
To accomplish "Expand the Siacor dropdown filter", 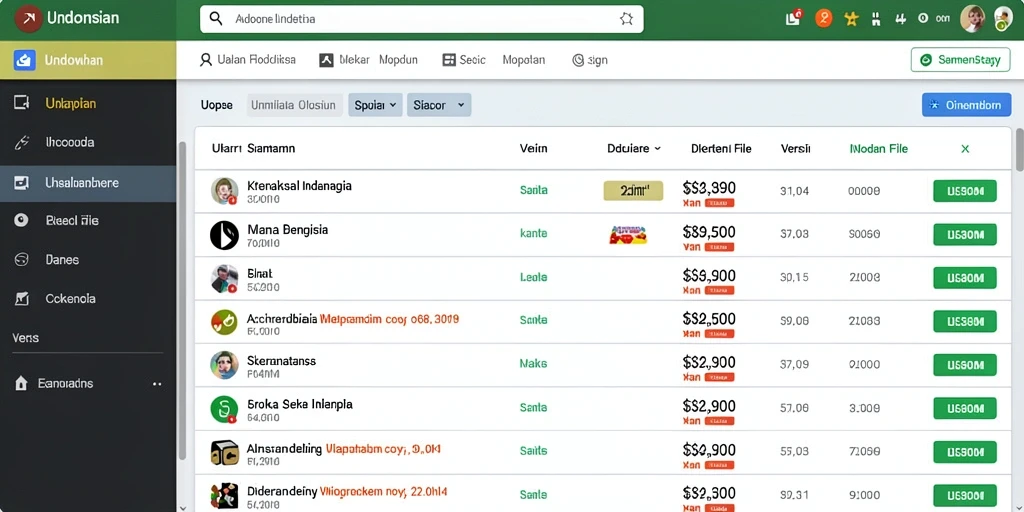I will click(439, 104).
